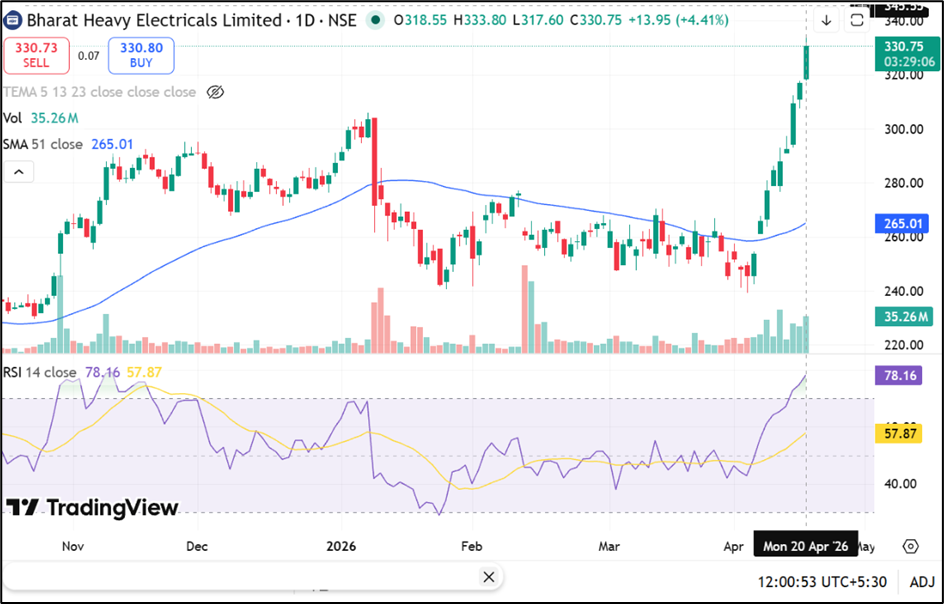The width and height of the screenshot is (944, 604).
Task: Collapse the indicator legend chevron
Action: coord(18,172)
